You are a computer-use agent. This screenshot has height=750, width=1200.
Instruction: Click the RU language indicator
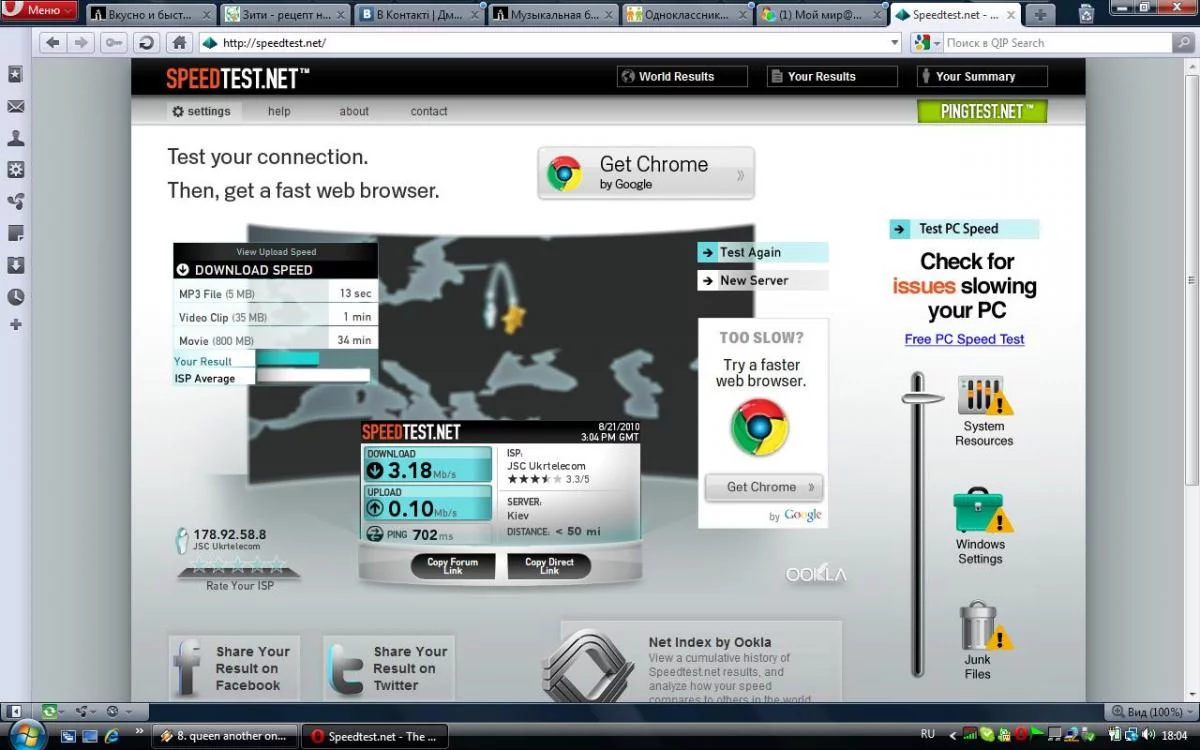click(927, 735)
